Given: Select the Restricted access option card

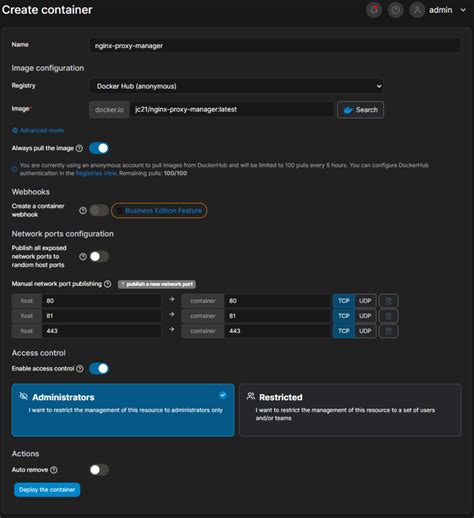Looking at the screenshot, I should [x=350, y=410].
